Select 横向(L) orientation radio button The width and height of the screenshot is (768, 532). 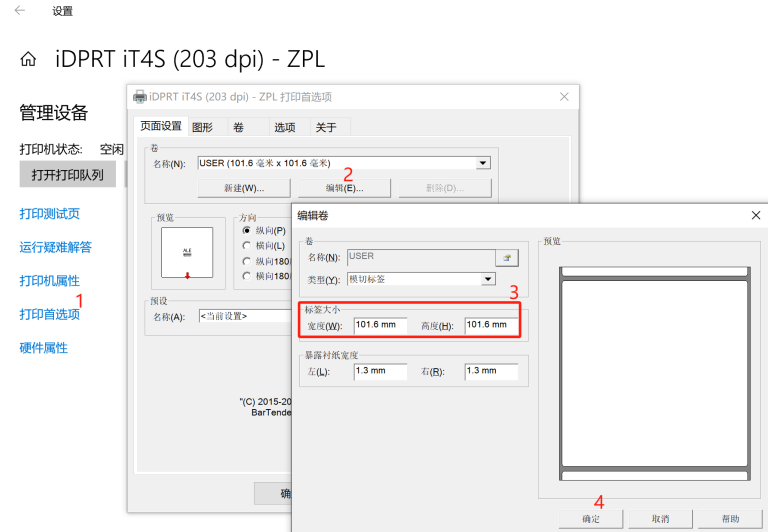[247, 245]
